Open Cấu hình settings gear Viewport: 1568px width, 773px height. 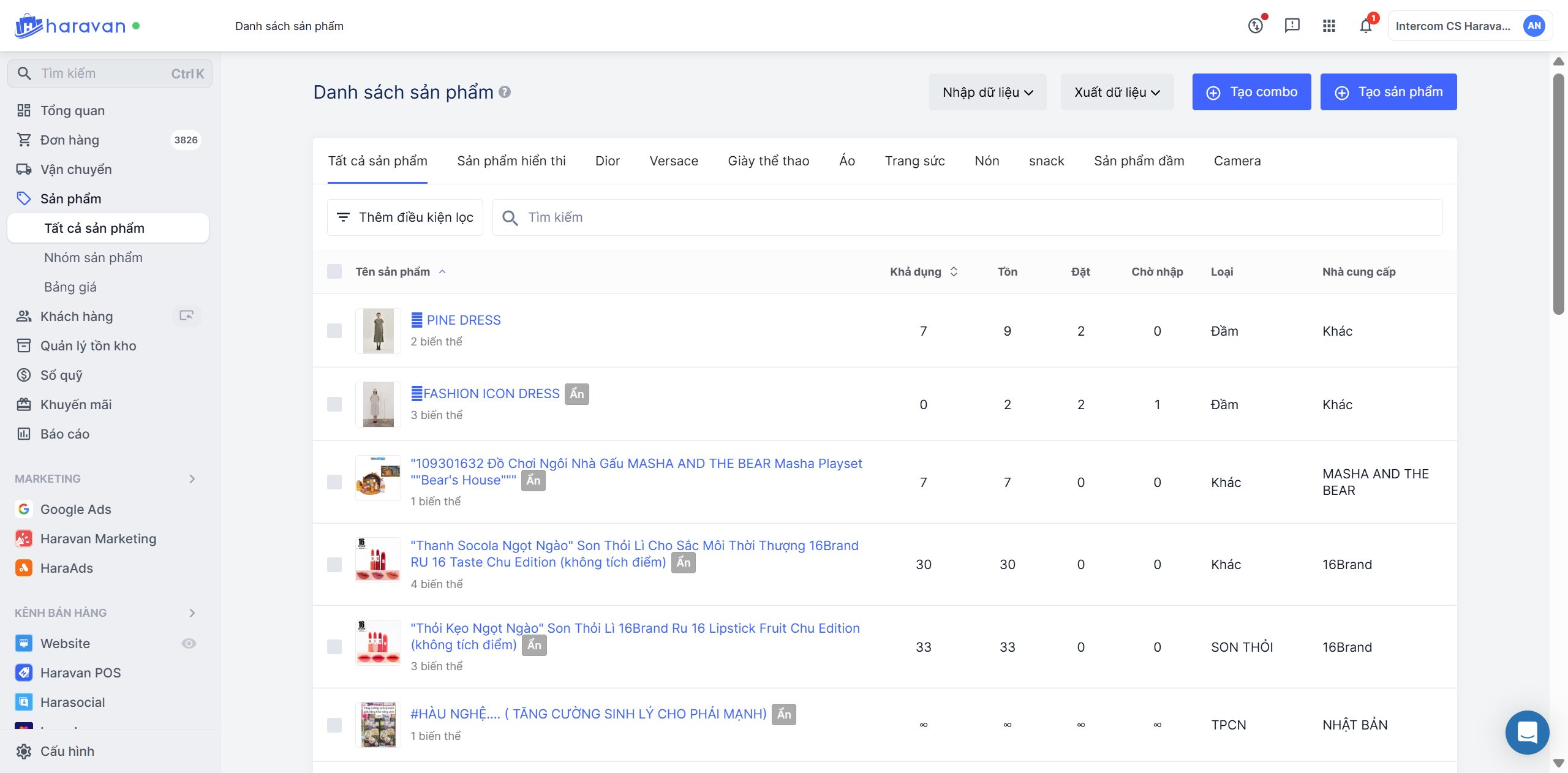24,751
